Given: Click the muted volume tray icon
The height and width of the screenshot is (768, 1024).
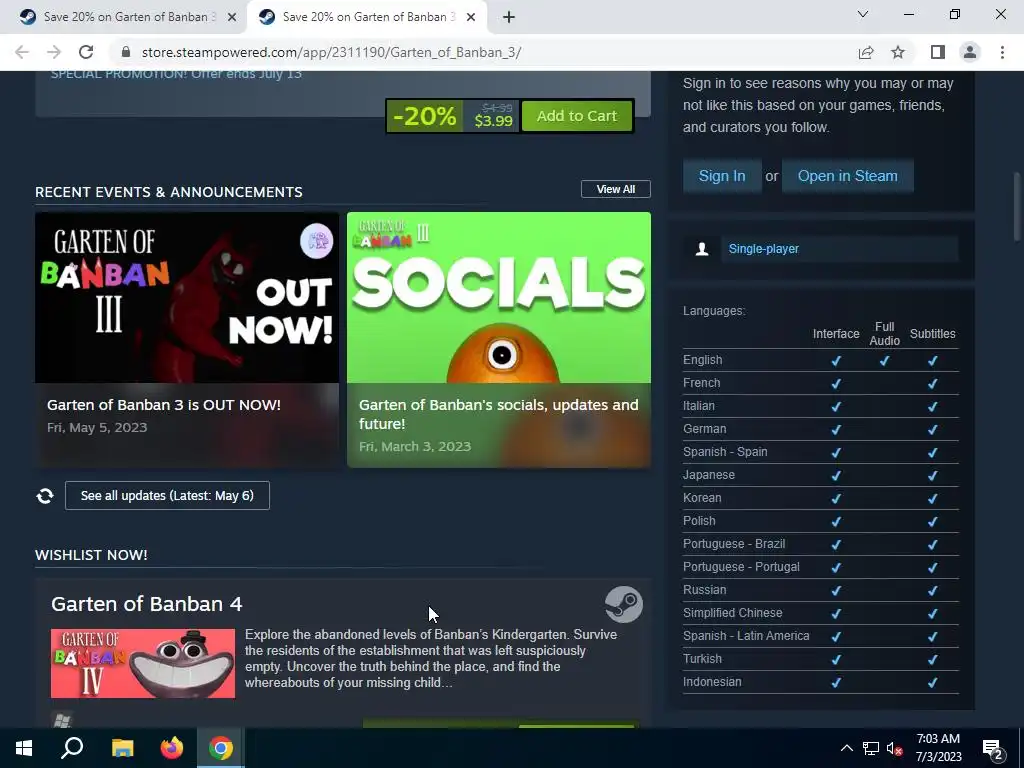Looking at the screenshot, I should [x=895, y=748].
